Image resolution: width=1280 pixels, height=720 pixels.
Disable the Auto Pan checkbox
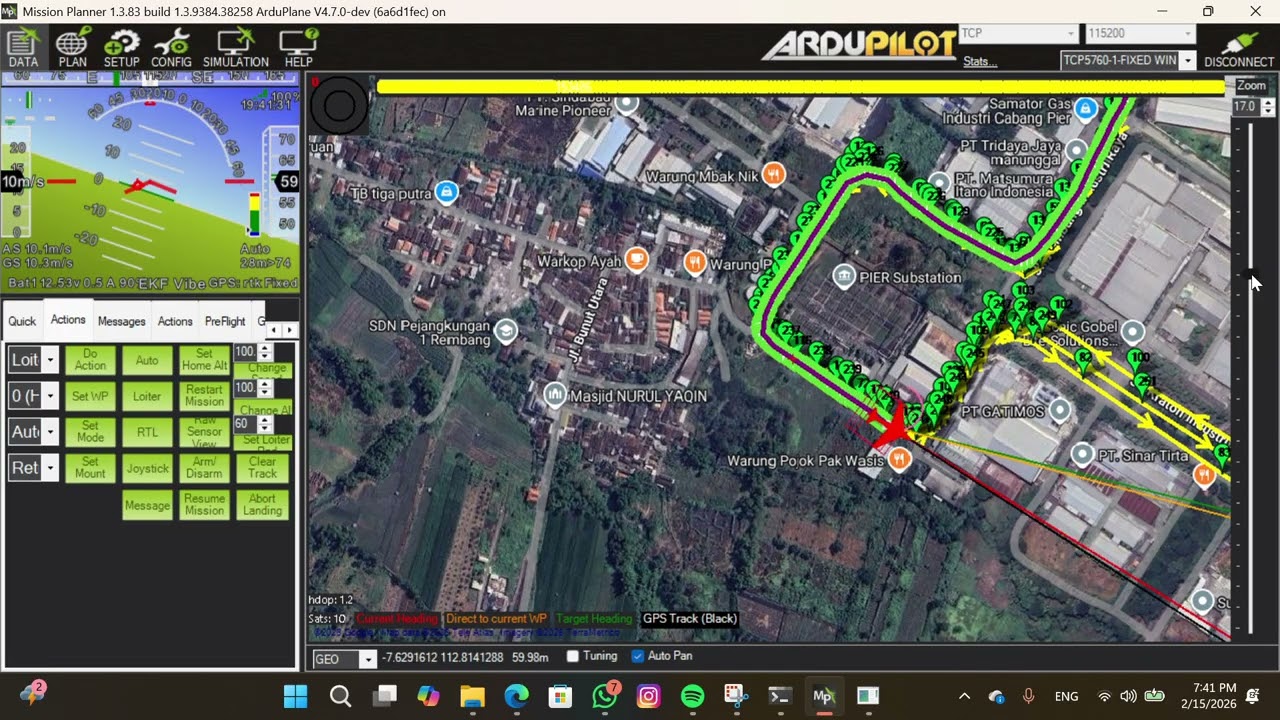tap(638, 657)
